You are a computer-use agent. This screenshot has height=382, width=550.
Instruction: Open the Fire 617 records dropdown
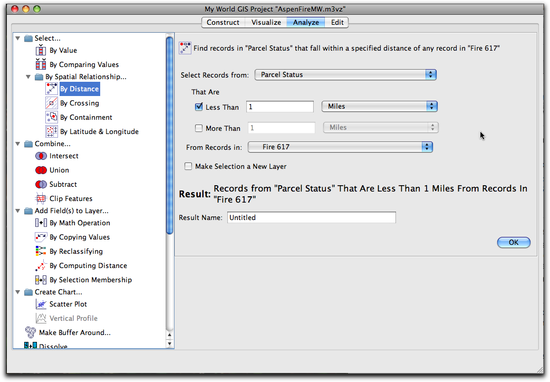coord(340,147)
